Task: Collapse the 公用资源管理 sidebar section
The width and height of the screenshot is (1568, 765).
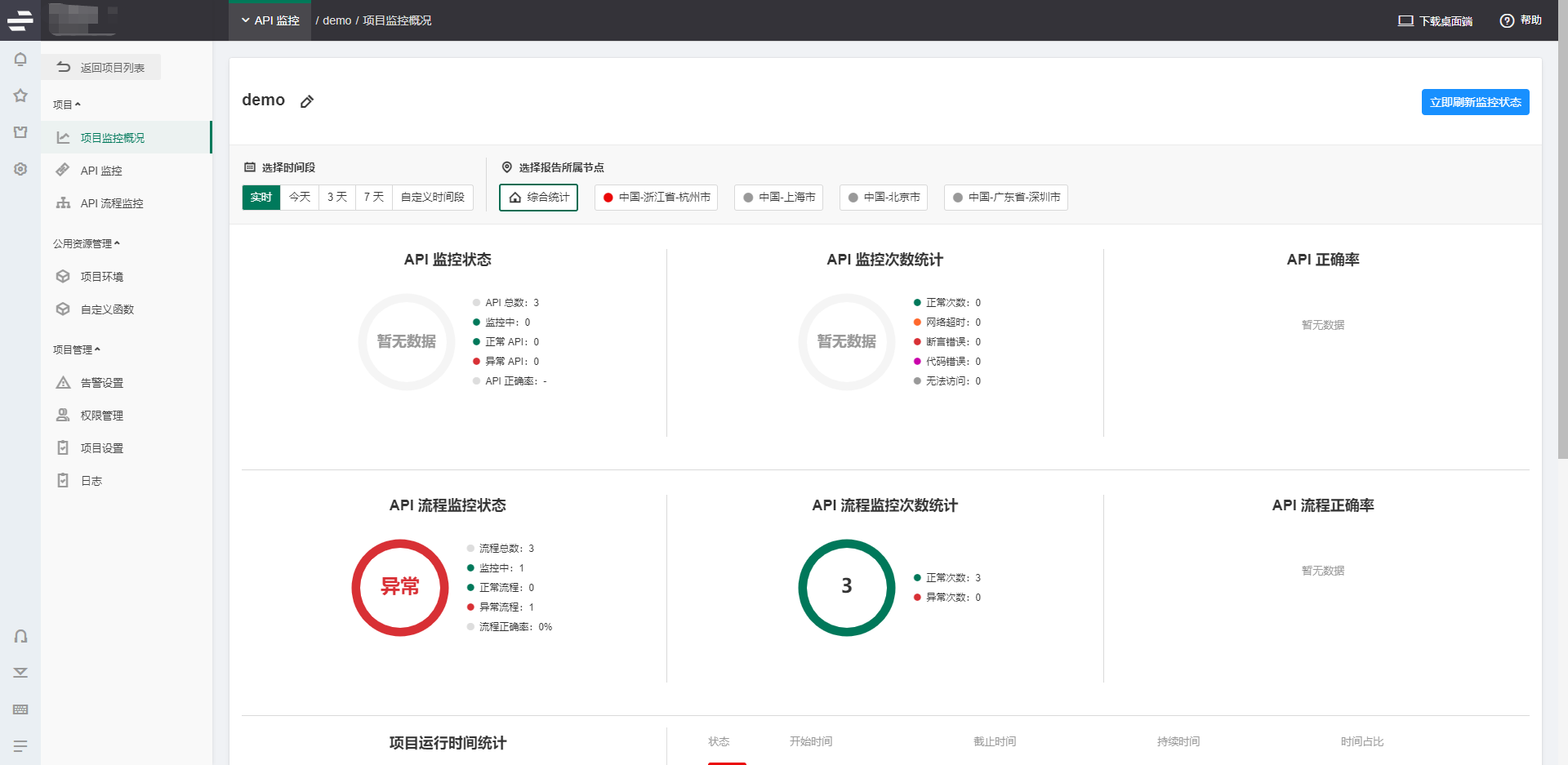Action: pyautogui.click(x=87, y=243)
